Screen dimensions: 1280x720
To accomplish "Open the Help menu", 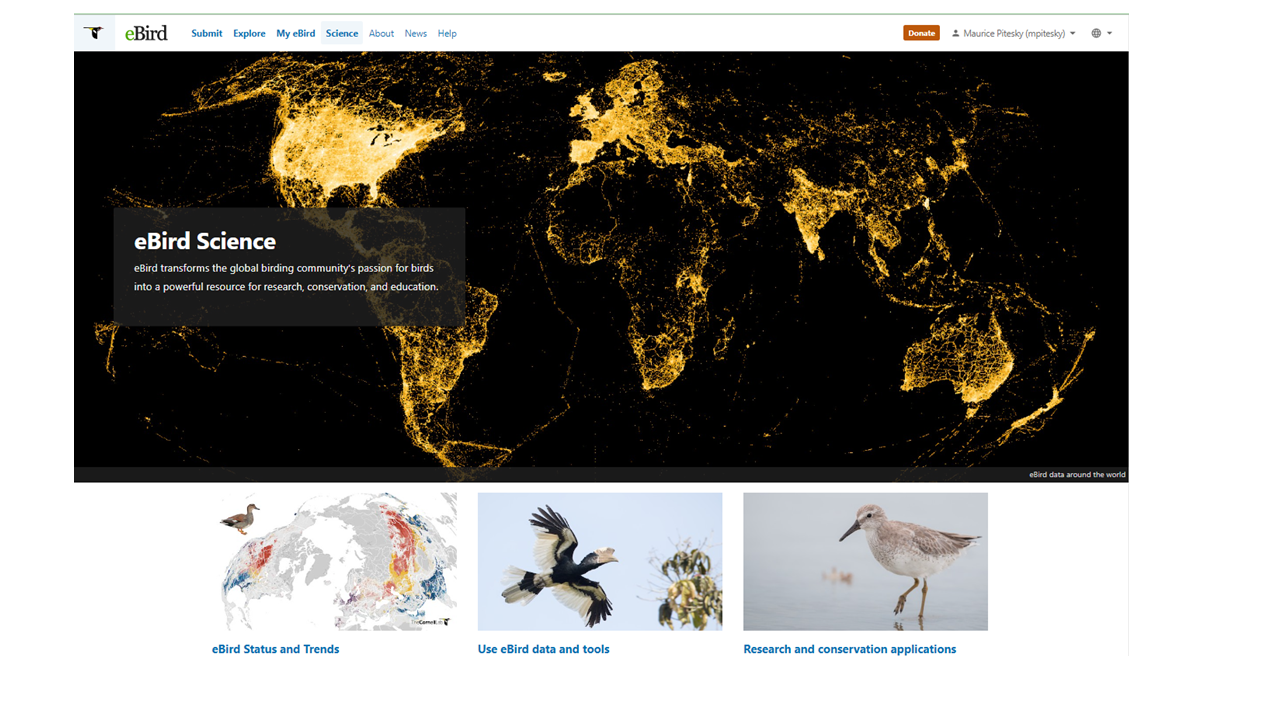I will coord(447,33).
